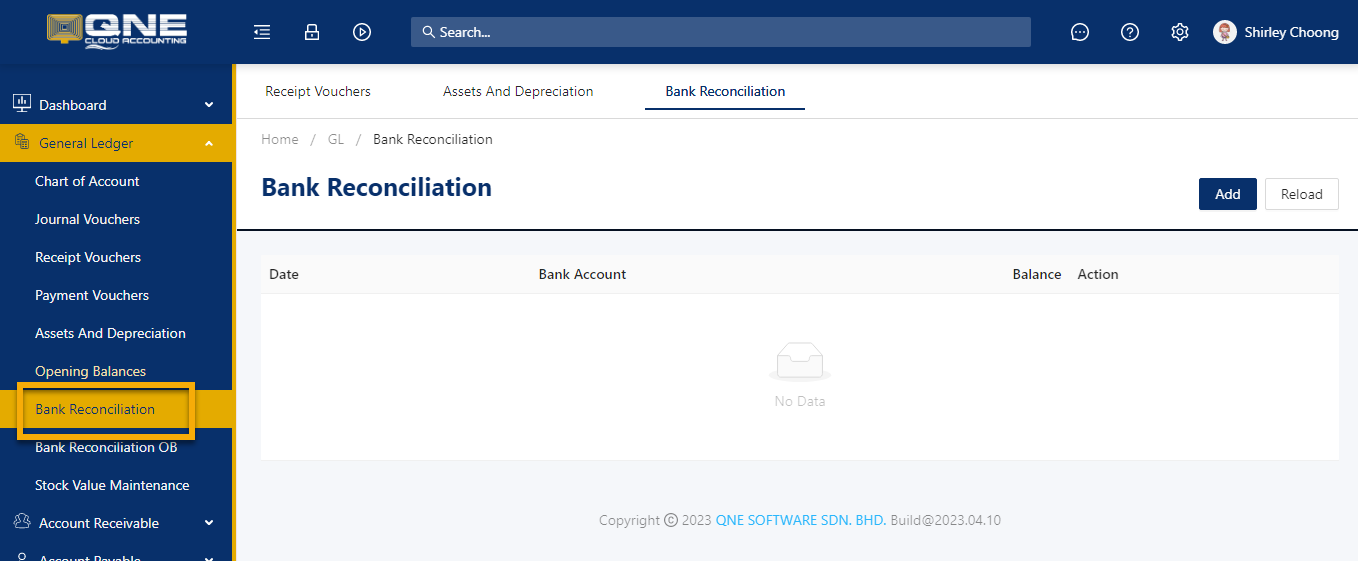
Task: Click the Balance column header
Action: (x=1037, y=274)
